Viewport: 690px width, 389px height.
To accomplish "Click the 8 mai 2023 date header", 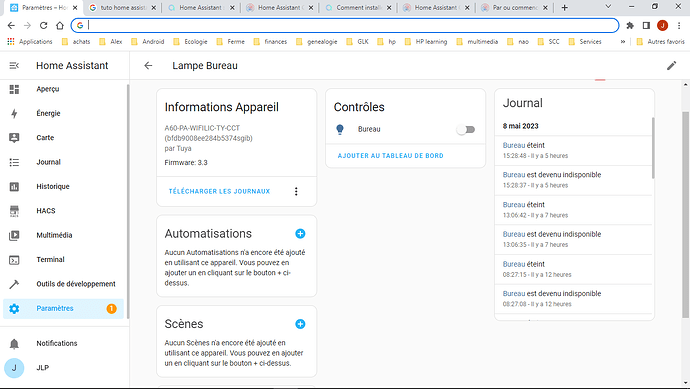I will (x=521, y=126).
